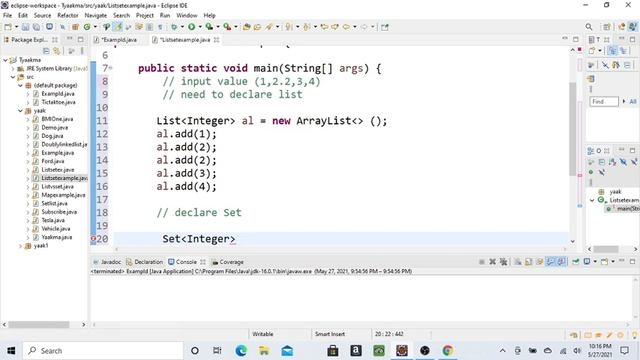Click the All link beside Find

click(633, 101)
